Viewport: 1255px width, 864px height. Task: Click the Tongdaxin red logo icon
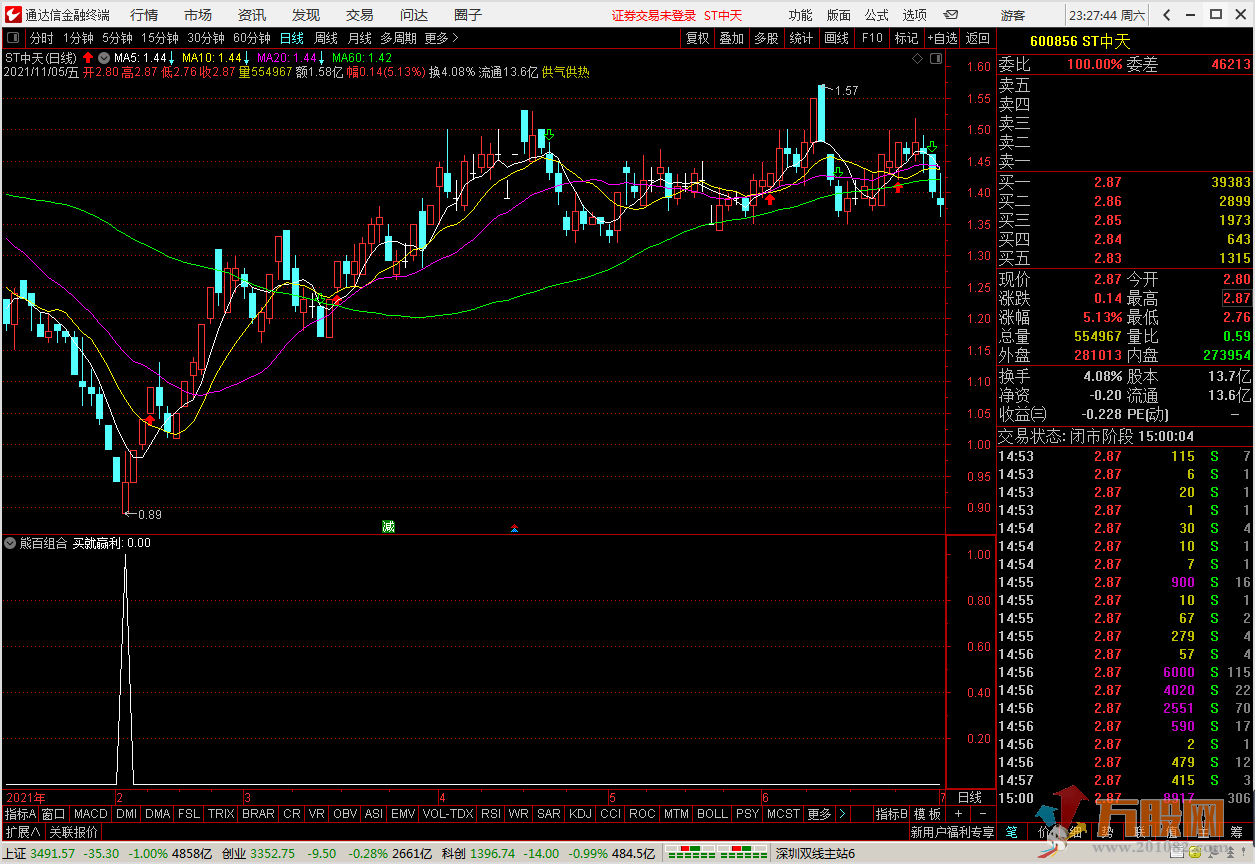point(12,15)
